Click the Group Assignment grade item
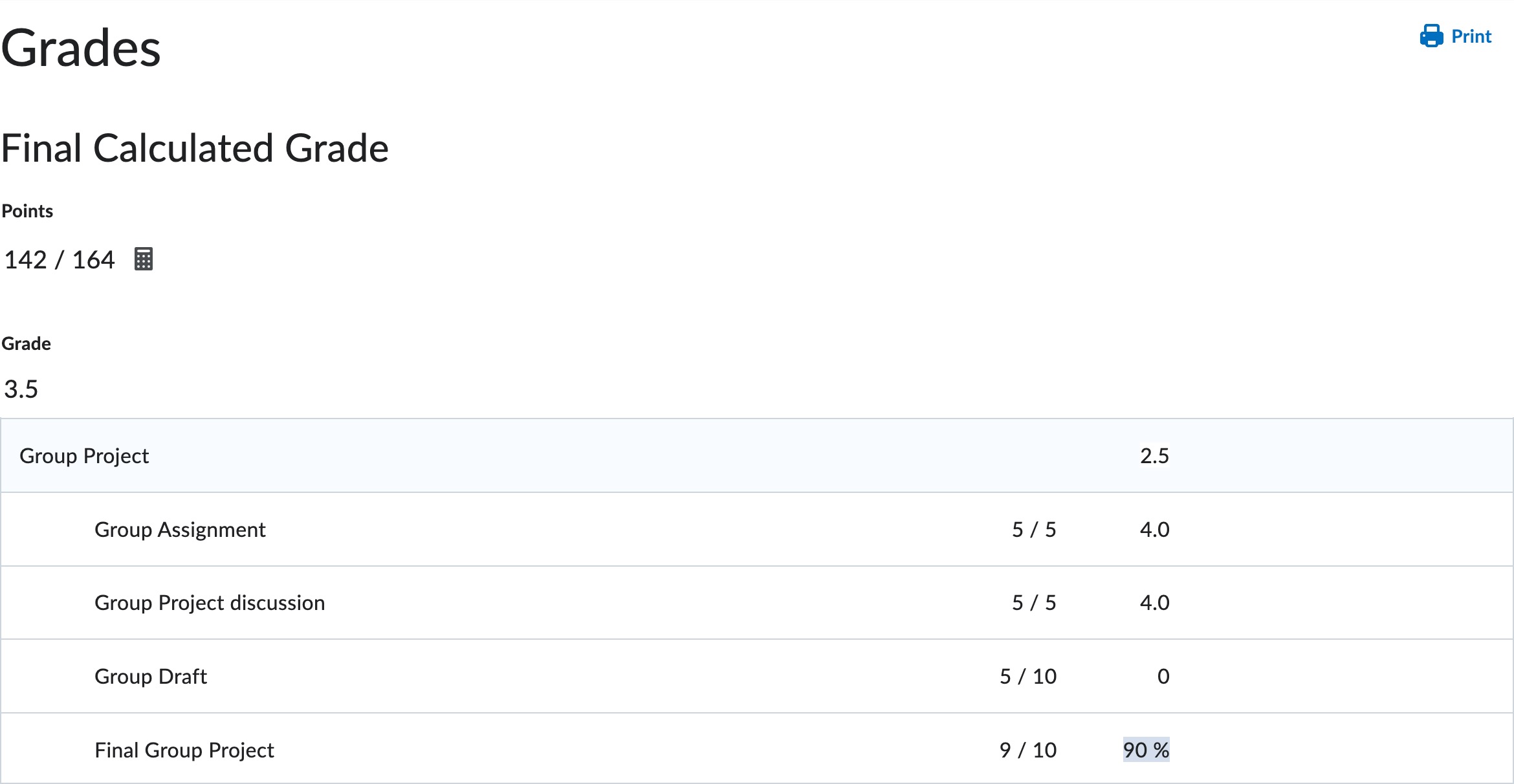The image size is (1514, 784). [180, 530]
